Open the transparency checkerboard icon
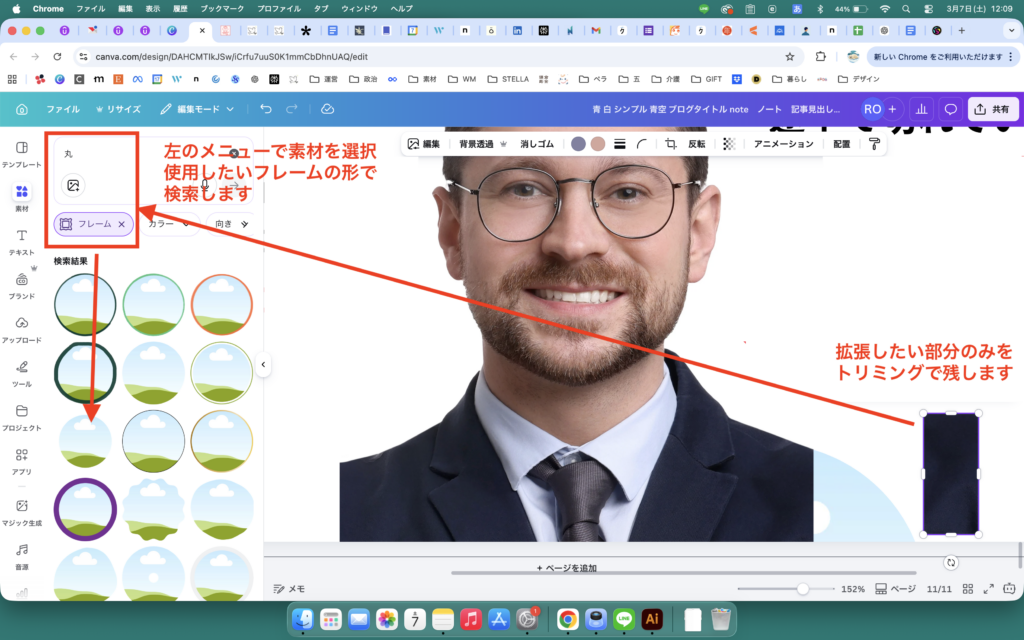 point(729,144)
